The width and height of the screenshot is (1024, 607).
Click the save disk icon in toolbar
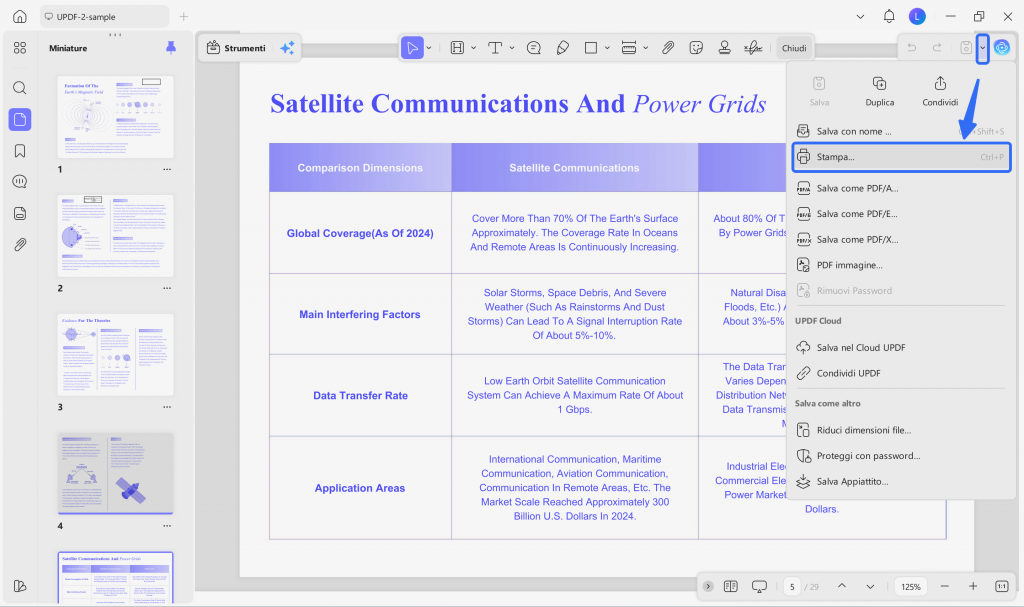966,48
